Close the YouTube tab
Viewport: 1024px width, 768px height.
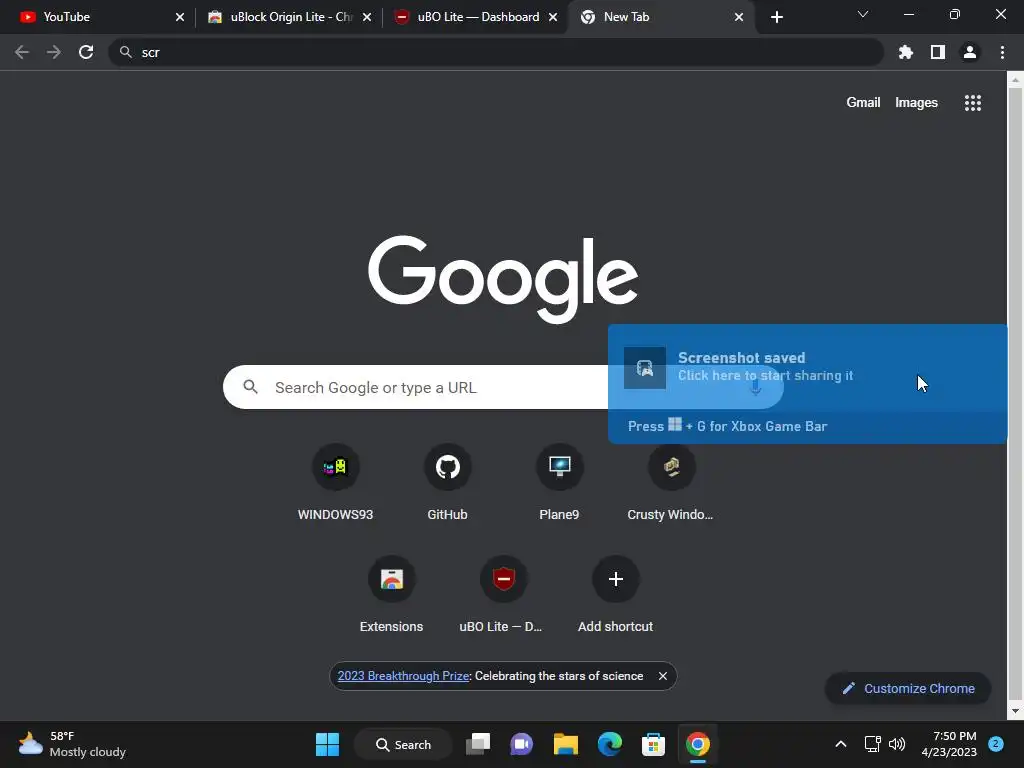(180, 17)
